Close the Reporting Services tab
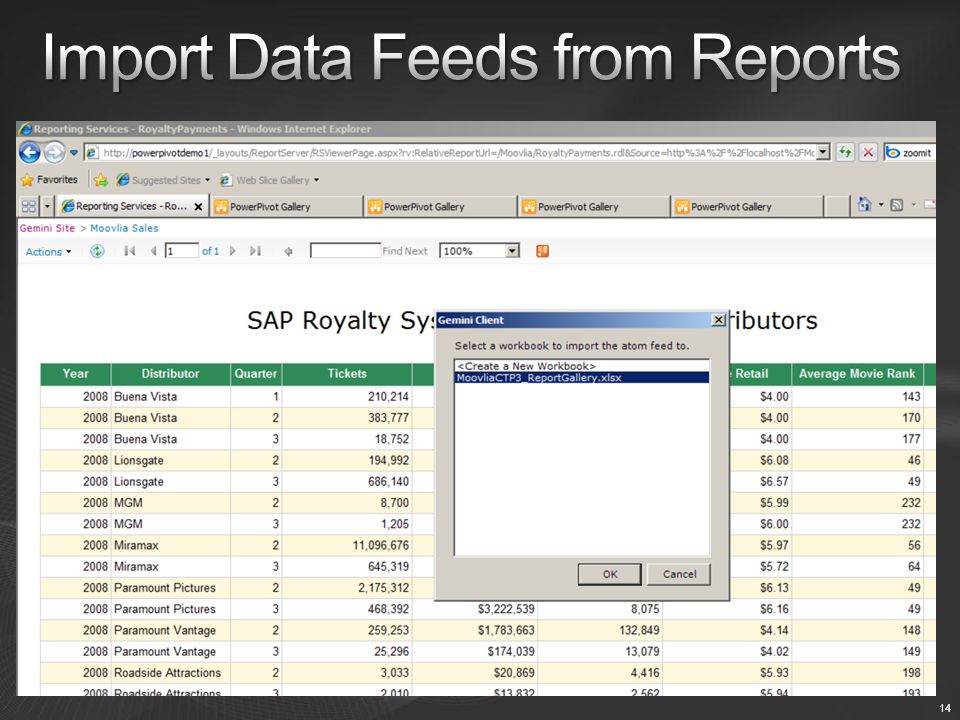 (198, 207)
